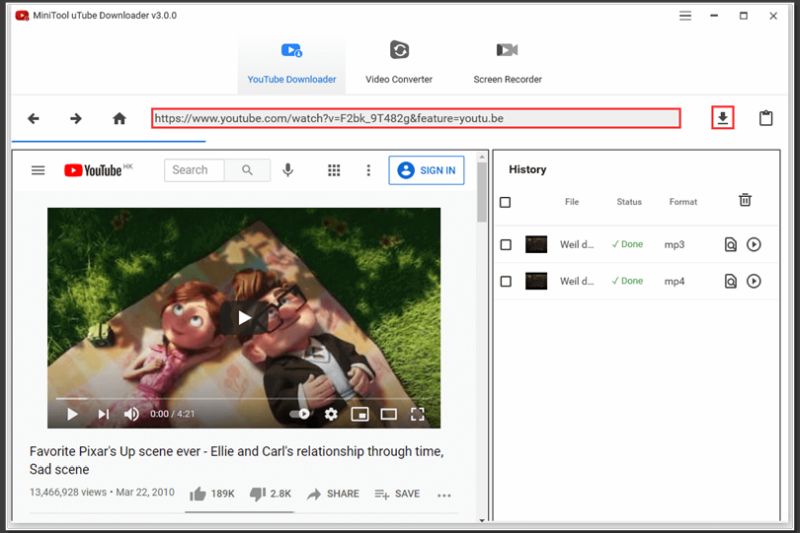This screenshot has height=533, width=800.
Task: Click the mp3 row video thumbnail
Action: point(536,244)
